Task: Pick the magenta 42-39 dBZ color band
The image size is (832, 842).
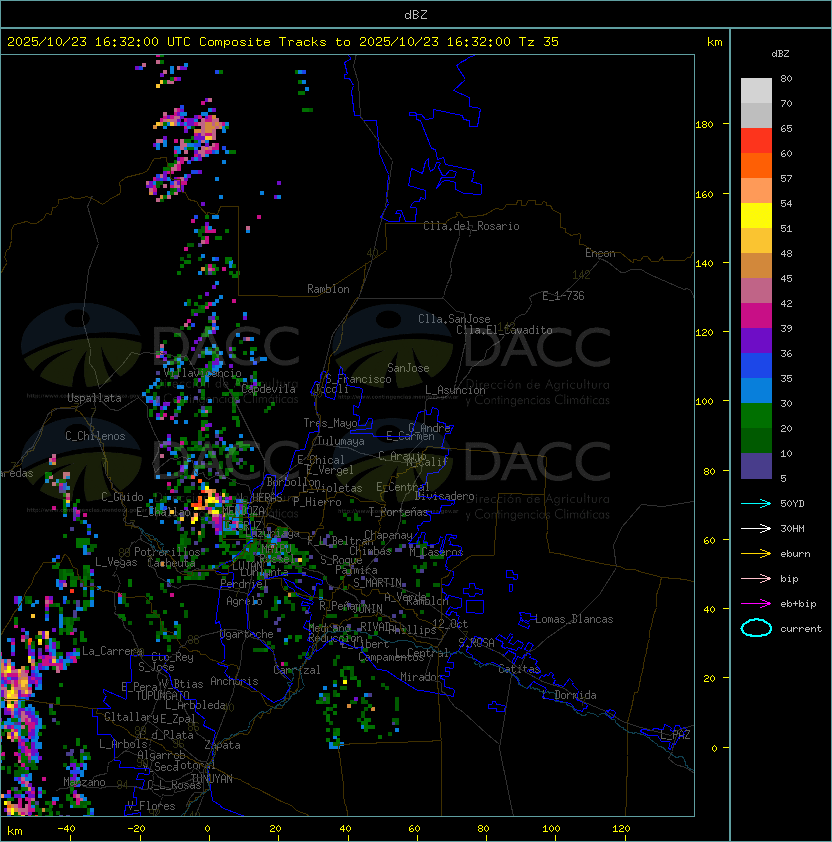Action: pyautogui.click(x=756, y=315)
